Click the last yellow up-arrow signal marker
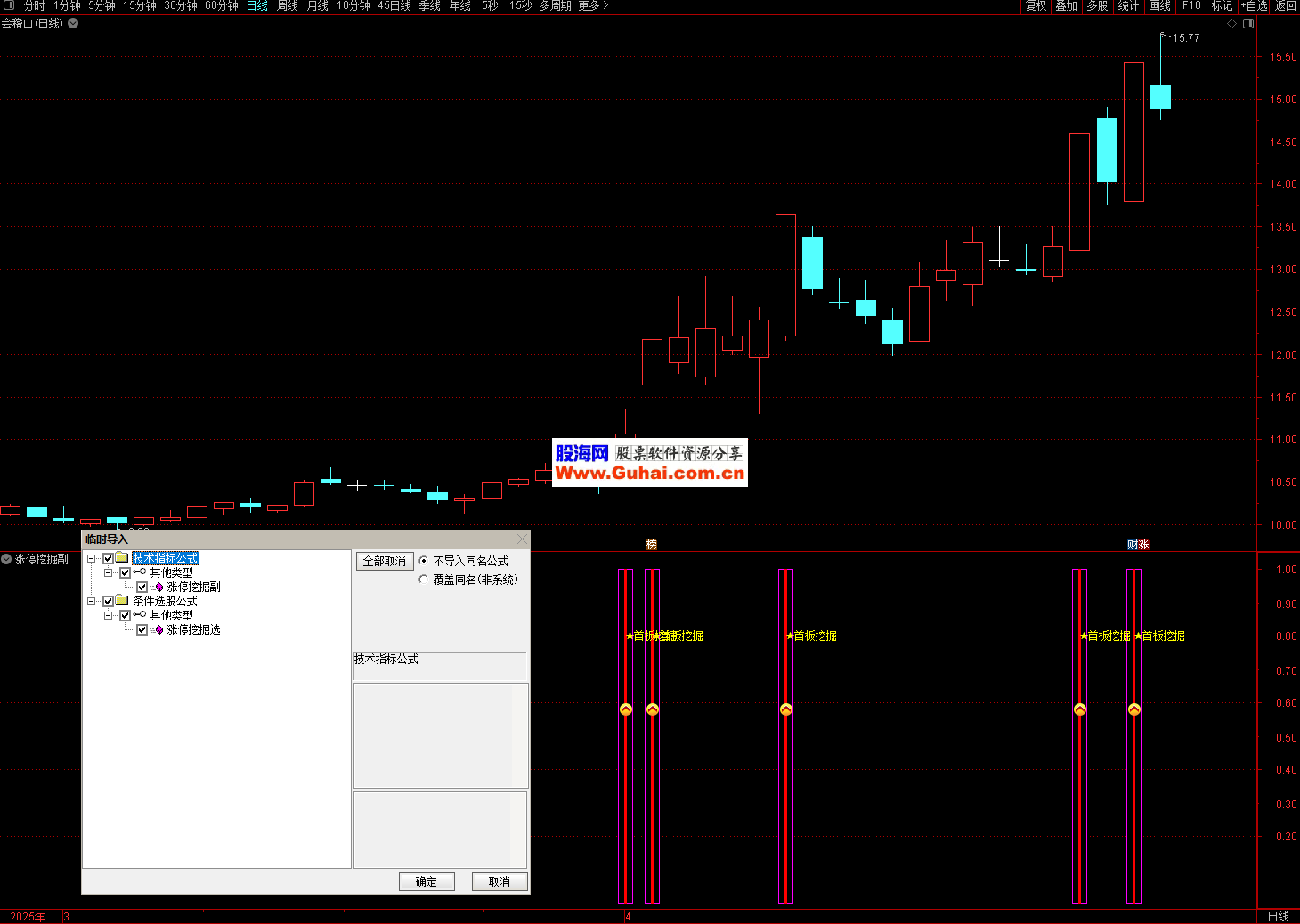This screenshot has height=924, width=1300. click(x=1134, y=709)
